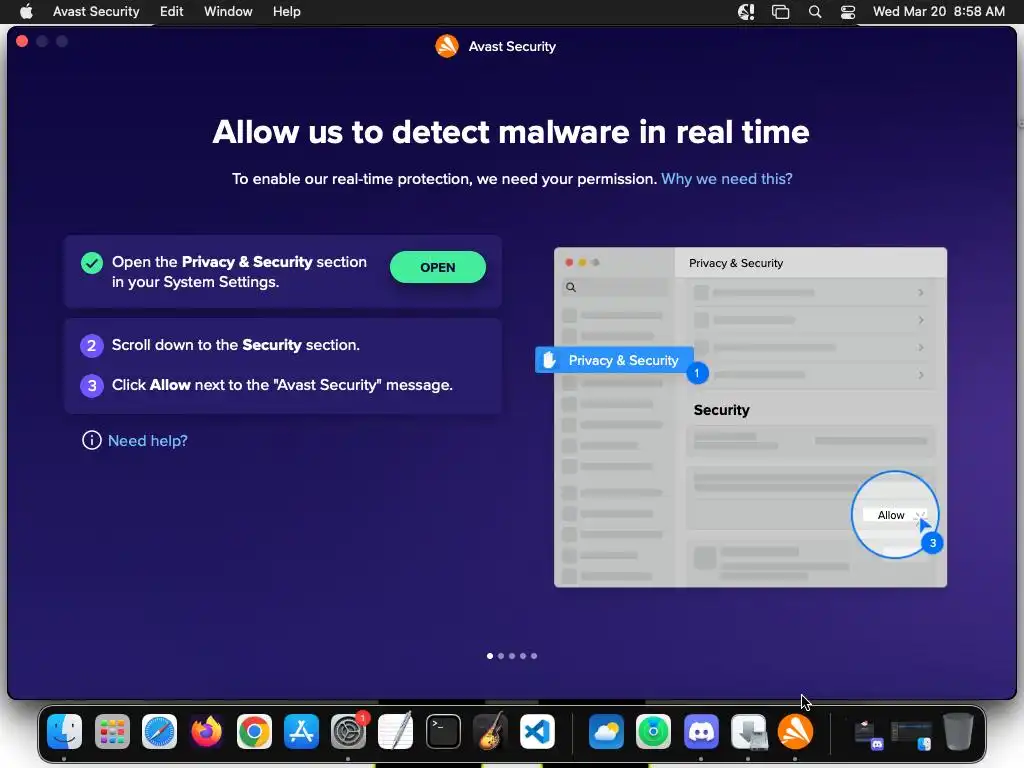Open the Weather app from the Dock
This screenshot has width=1024, height=768.
click(606, 731)
